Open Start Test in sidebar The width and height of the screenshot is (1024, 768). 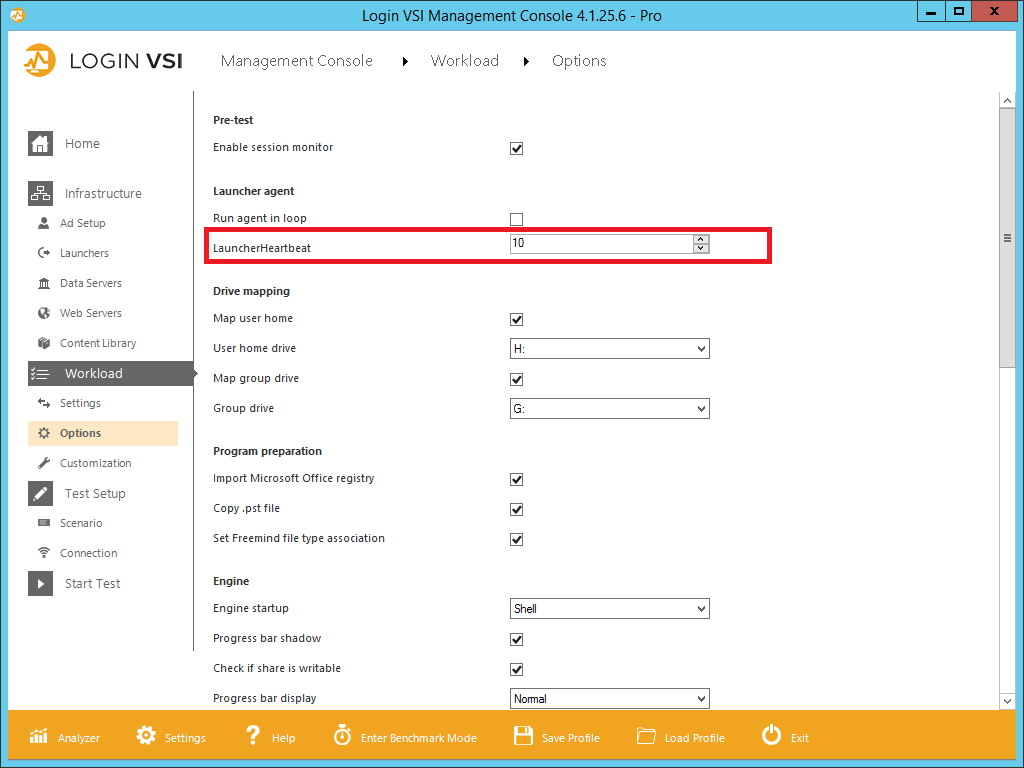click(93, 584)
